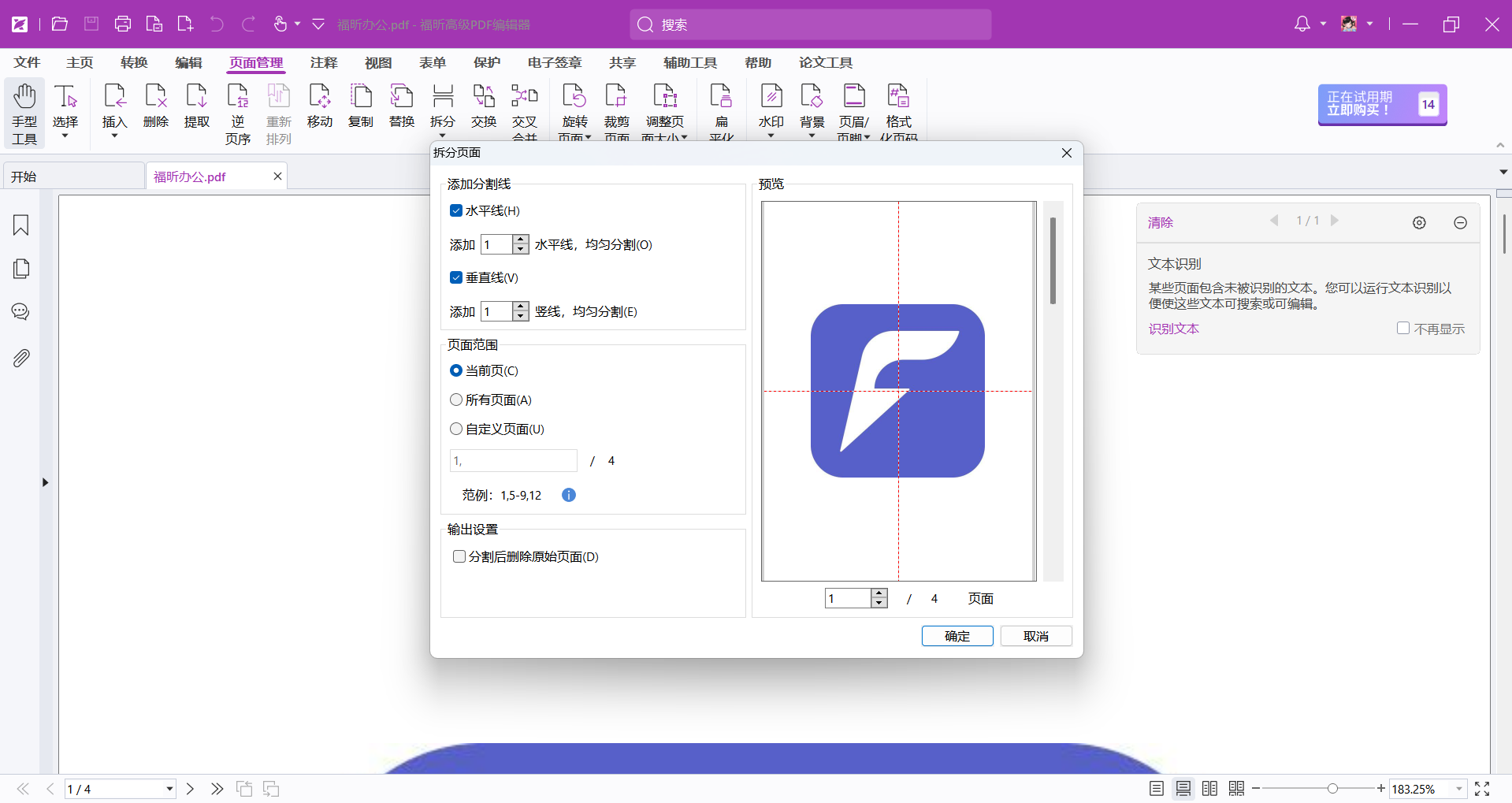This screenshot has width=1512, height=803.
Task: Toggle full screen mode icon
Action: pos(1482,789)
